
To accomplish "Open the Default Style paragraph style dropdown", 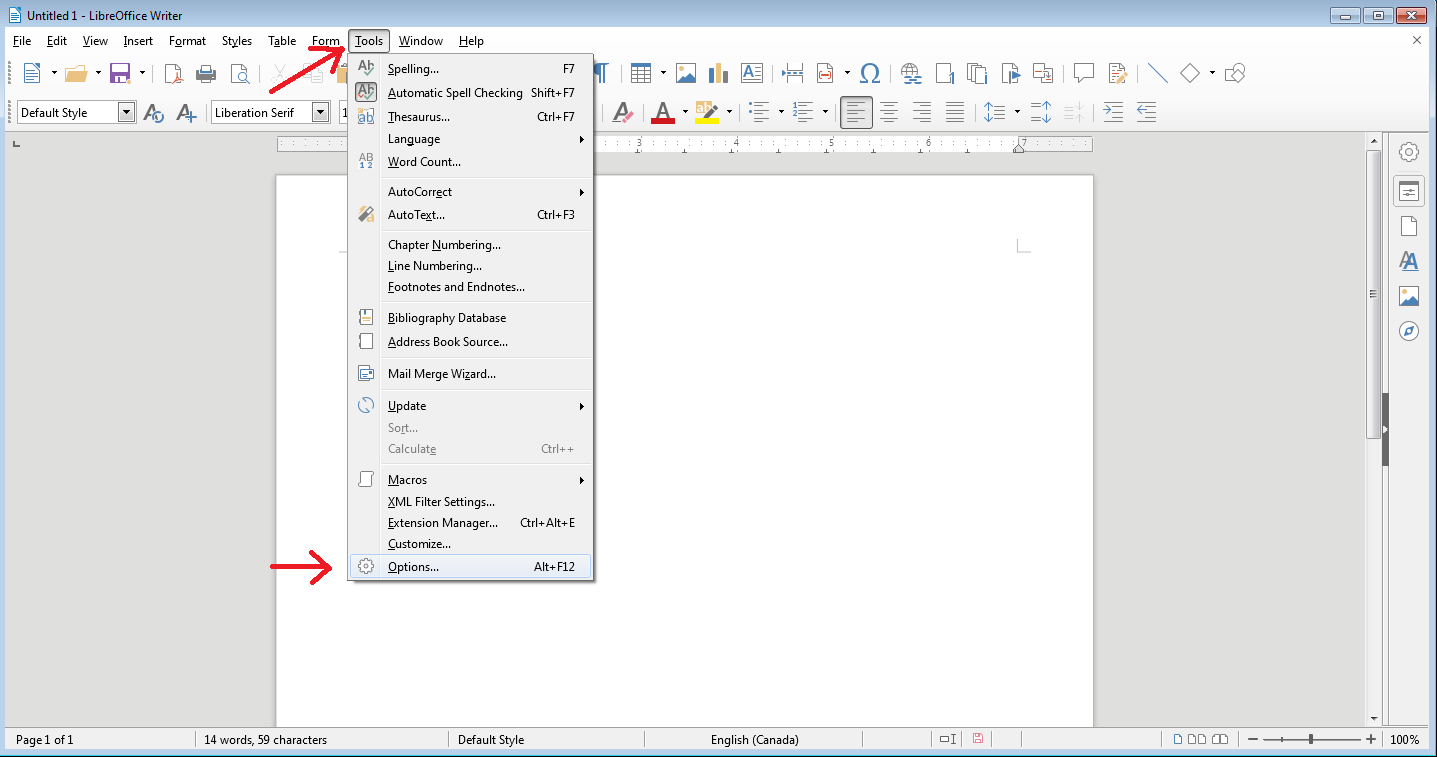I will (126, 113).
